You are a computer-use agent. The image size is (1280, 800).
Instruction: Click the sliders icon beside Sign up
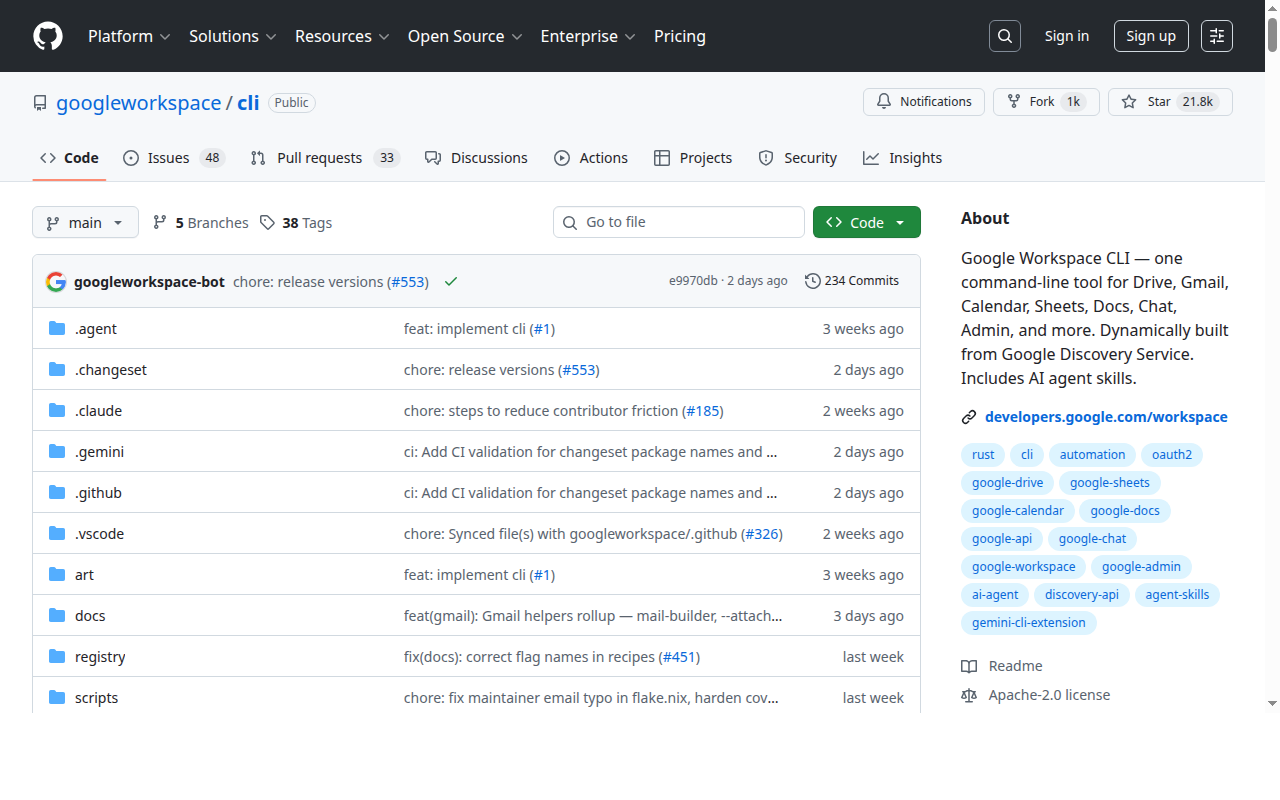pyautogui.click(x=1216, y=36)
